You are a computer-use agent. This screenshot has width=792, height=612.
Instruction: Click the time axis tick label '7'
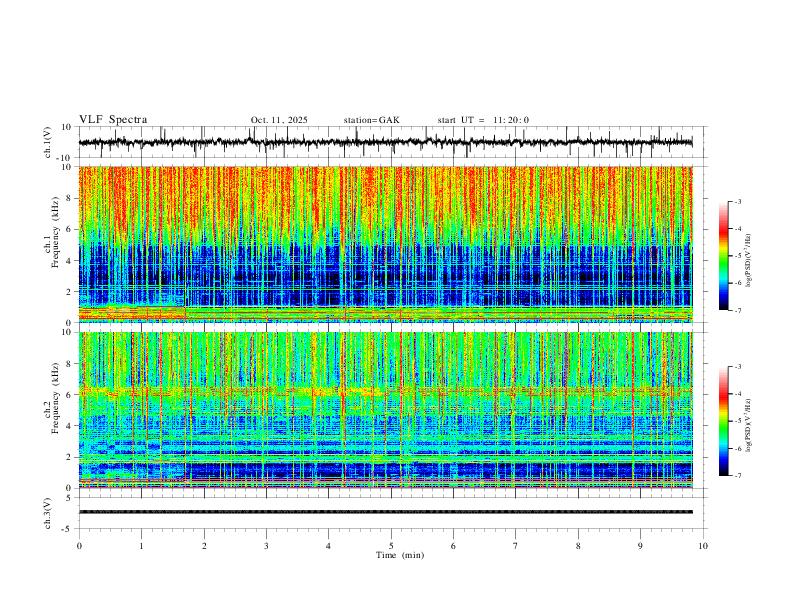pyautogui.click(x=516, y=546)
